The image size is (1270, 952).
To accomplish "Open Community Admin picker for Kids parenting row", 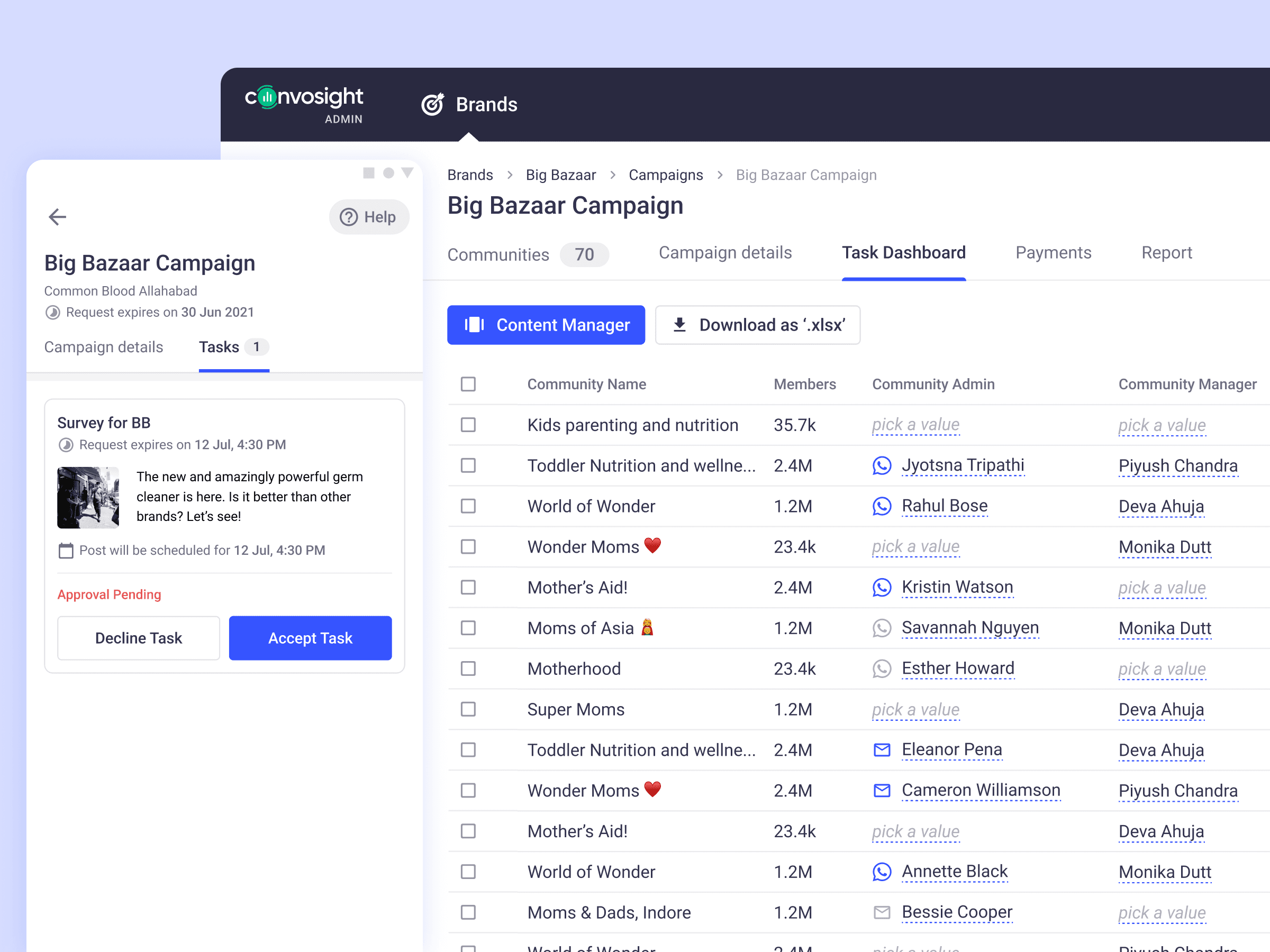I will (915, 425).
